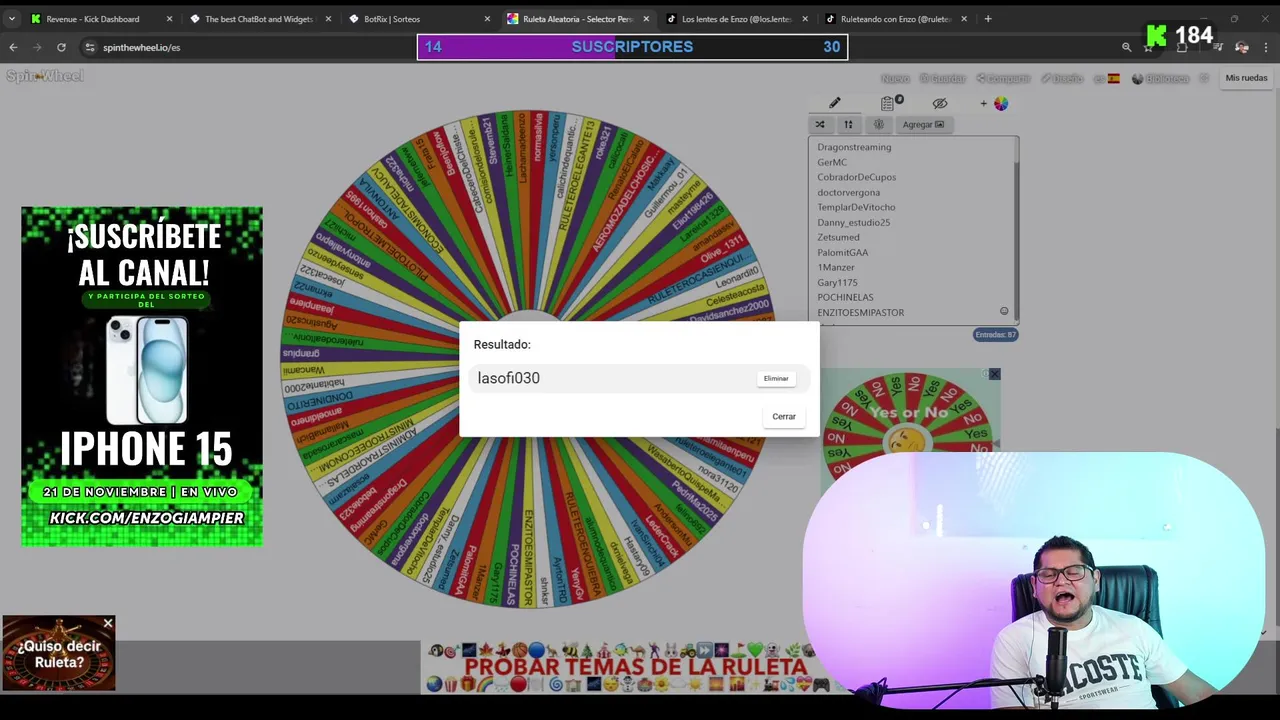
Task: Click entry GerMC in the list
Action: (x=832, y=162)
